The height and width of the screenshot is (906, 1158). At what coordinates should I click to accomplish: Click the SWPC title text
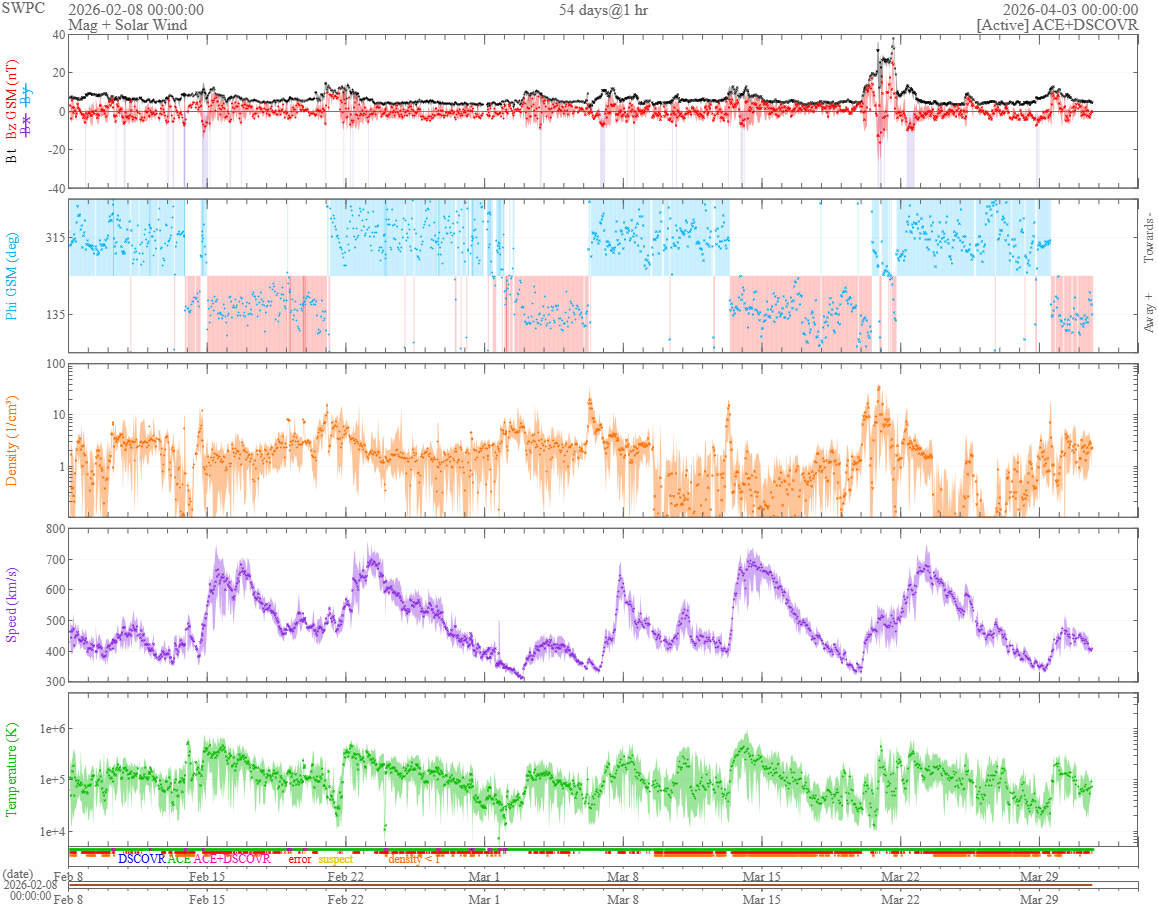23,8
